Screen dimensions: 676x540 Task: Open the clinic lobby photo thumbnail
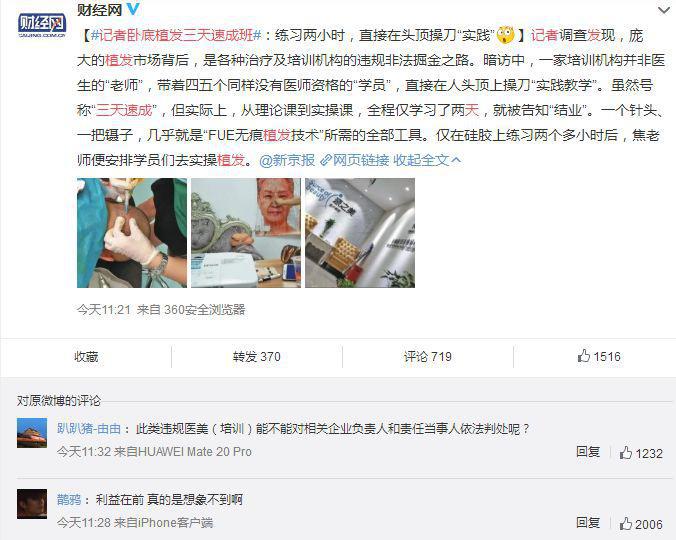(x=360, y=233)
